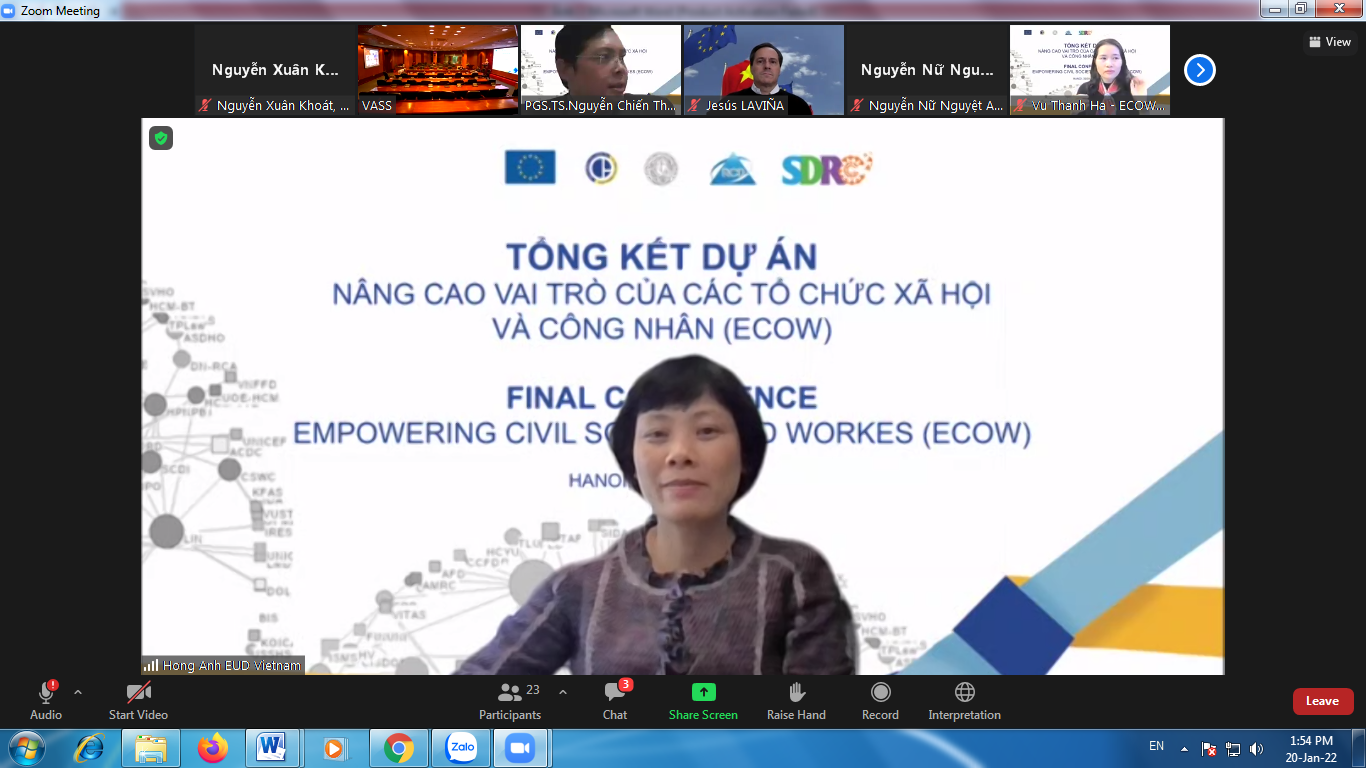Select Nguyễn Xuân Khoát participant tile
This screenshot has height=768, width=1366.
(x=275, y=70)
